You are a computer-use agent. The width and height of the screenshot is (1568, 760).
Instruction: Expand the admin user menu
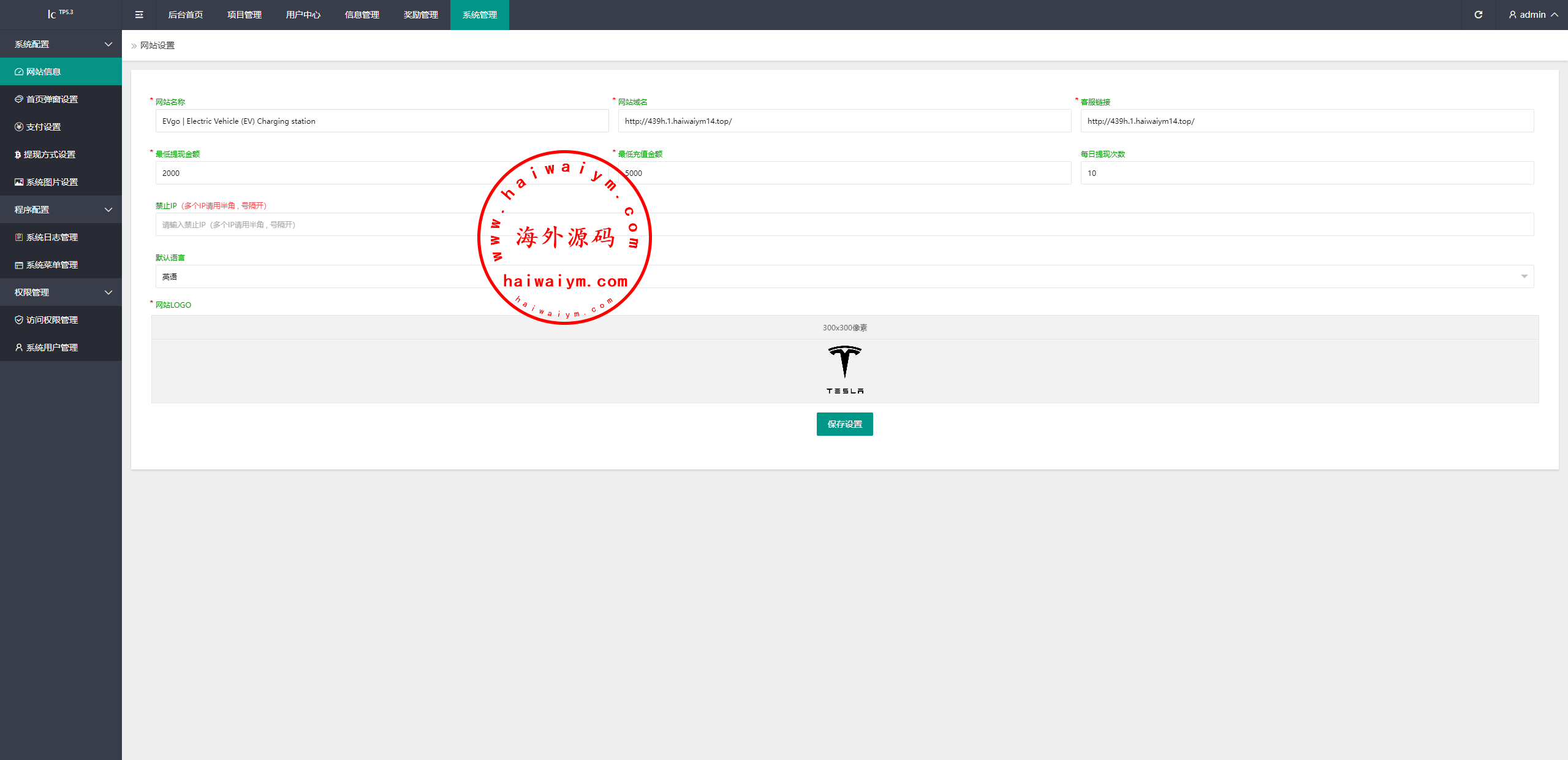click(x=1533, y=15)
